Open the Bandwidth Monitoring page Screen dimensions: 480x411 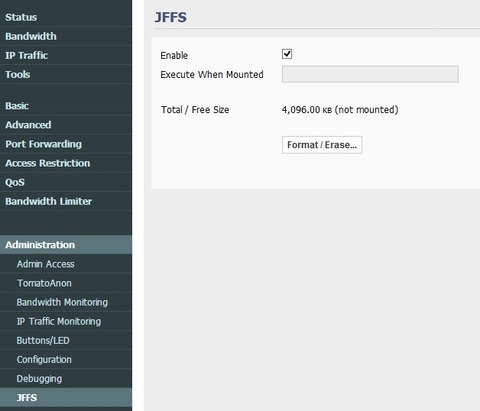coord(66,302)
